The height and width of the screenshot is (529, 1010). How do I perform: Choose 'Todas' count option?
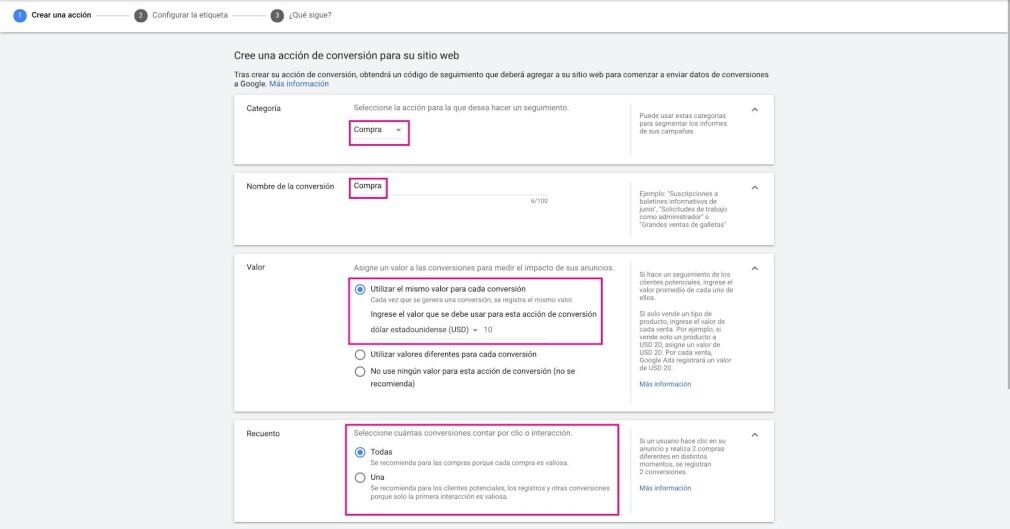360,452
